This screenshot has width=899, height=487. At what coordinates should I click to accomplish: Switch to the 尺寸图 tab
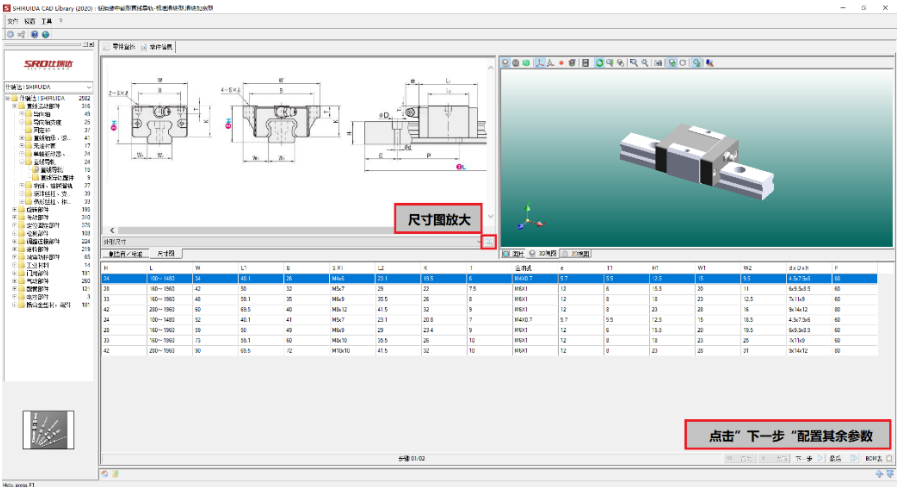click(x=168, y=254)
